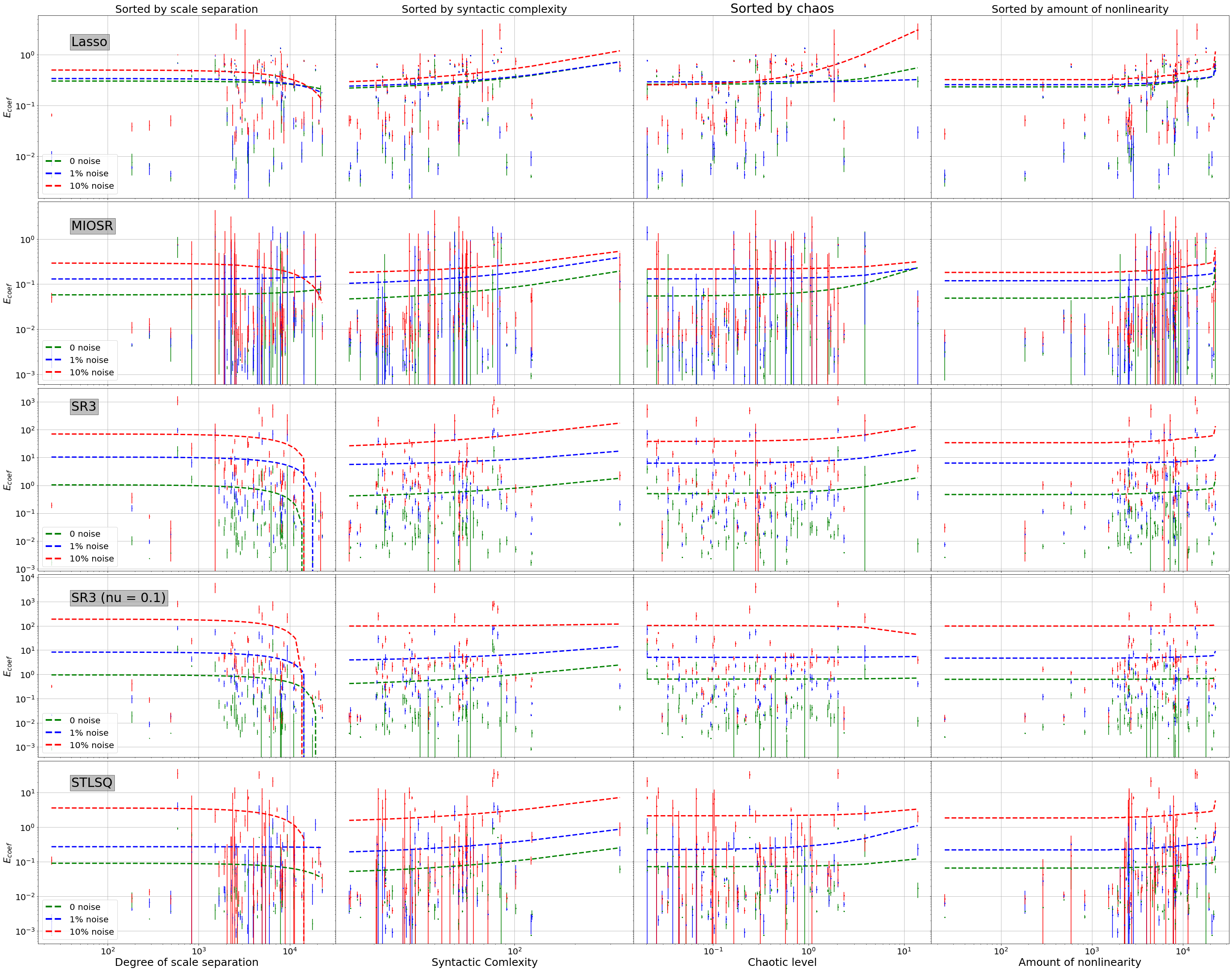Click the E_coef y-axis label of MIOSR row
Viewport: 1232px width, 971px height.
pyautogui.click(x=7, y=293)
